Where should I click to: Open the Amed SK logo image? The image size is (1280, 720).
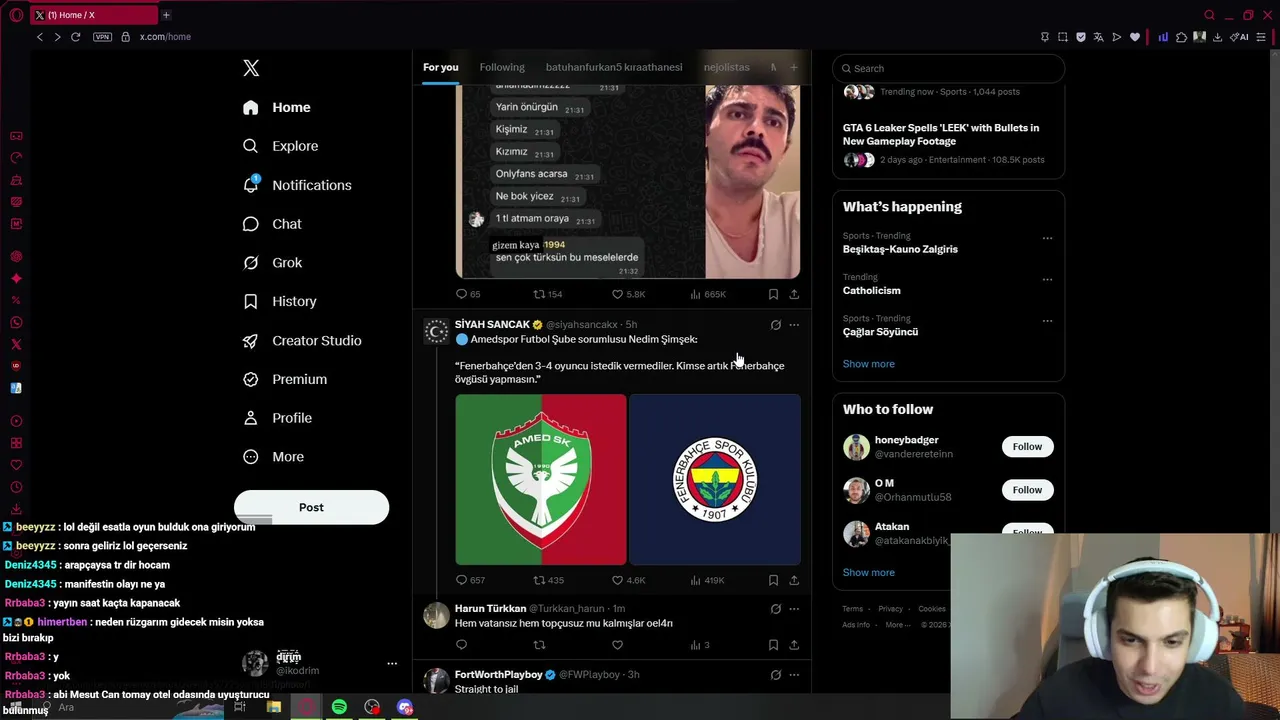[x=541, y=480]
